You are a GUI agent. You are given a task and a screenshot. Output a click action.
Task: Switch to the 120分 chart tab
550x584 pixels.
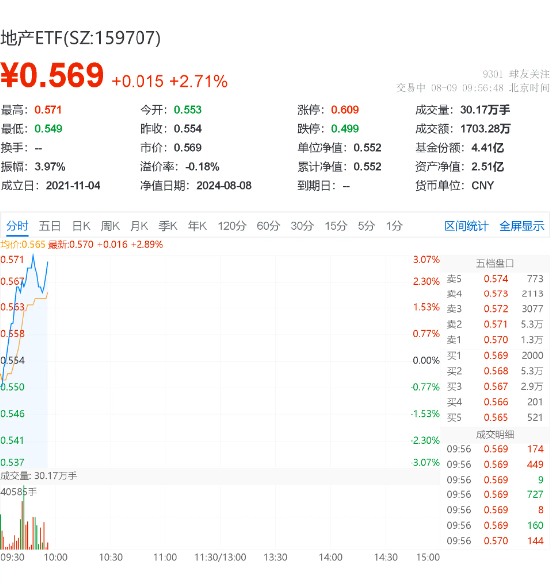tap(232, 226)
